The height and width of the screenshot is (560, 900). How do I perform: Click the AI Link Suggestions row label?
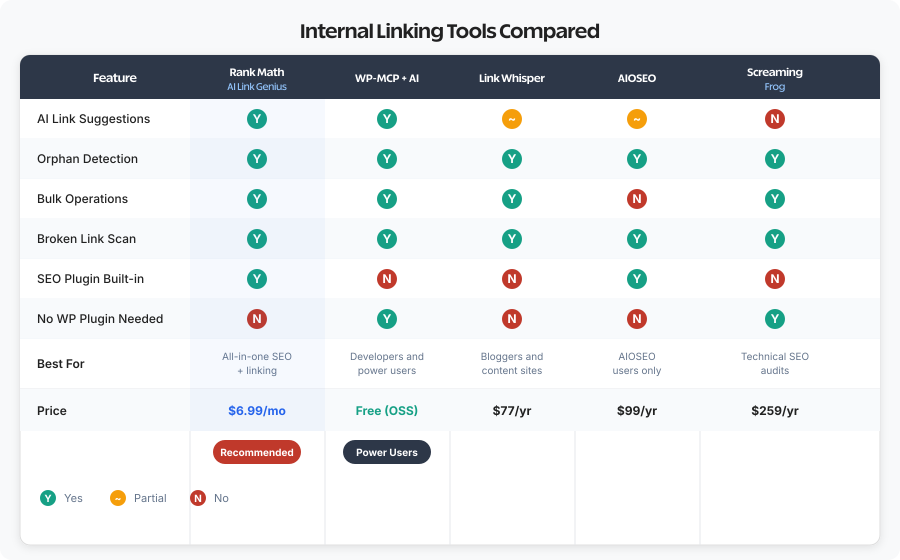tap(94, 119)
